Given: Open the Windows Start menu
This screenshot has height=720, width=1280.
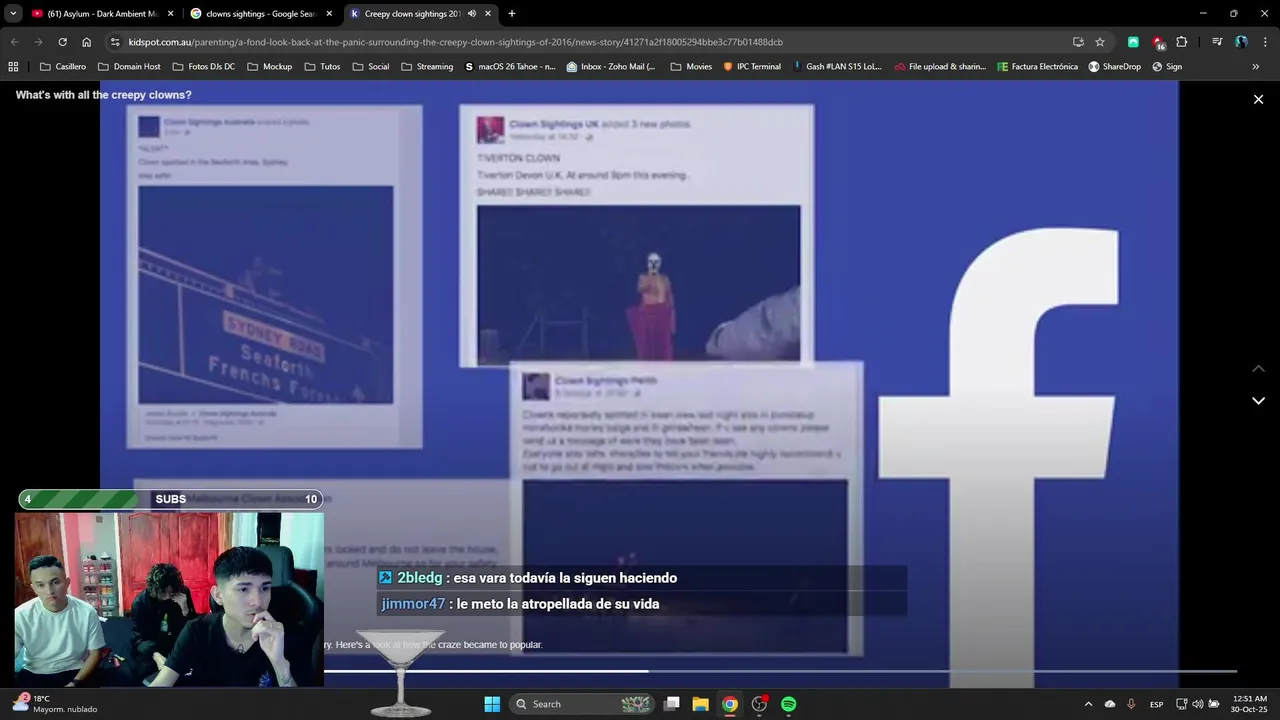Looking at the screenshot, I should coord(492,704).
